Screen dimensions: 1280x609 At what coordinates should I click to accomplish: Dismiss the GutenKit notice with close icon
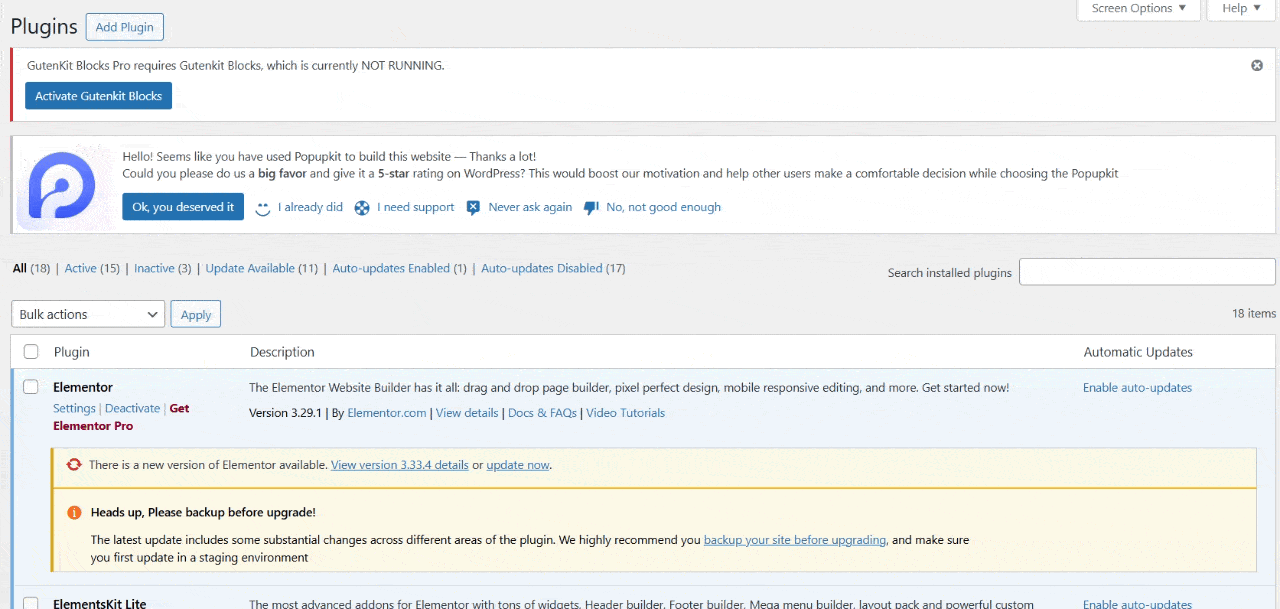pyautogui.click(x=1257, y=65)
